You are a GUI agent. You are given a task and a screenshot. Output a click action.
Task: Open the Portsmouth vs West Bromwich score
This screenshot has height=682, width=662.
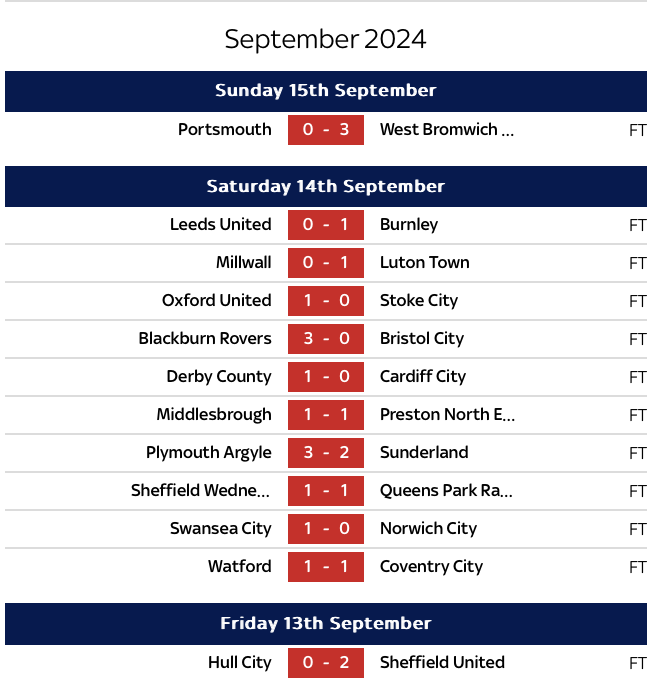pyautogui.click(x=326, y=130)
